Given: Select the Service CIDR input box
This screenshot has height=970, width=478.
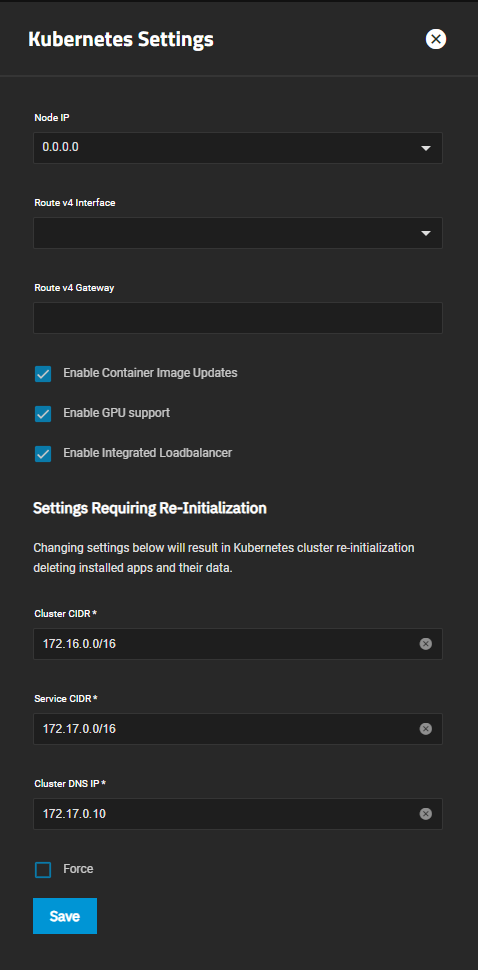Looking at the screenshot, I should point(226,729).
